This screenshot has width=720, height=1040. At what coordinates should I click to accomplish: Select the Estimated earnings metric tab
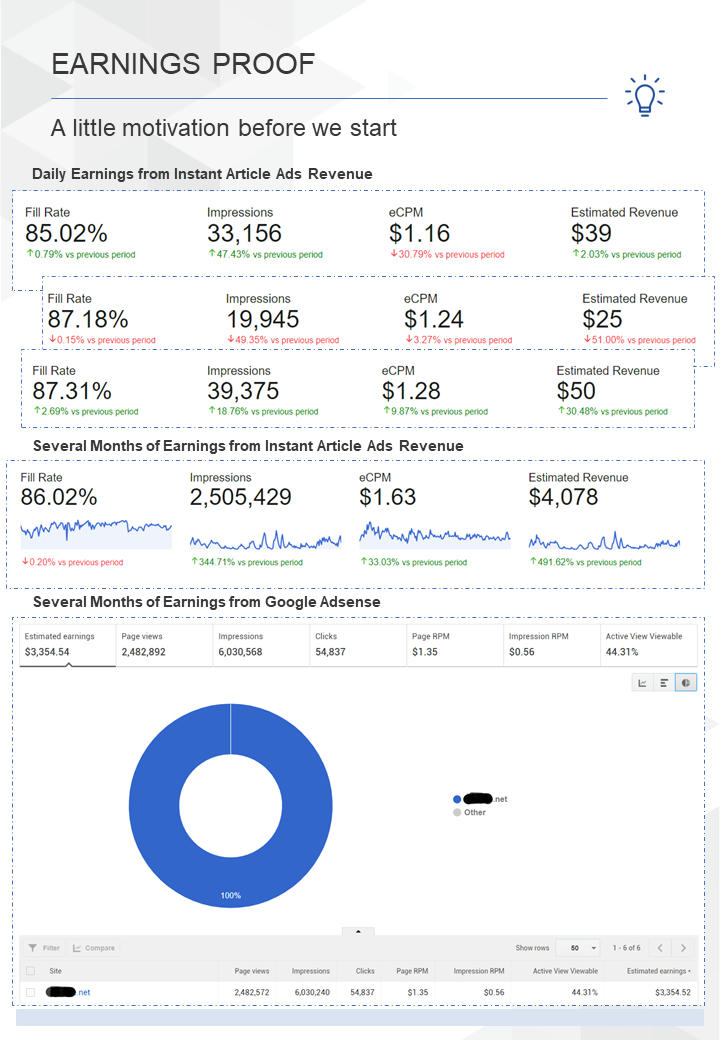68,644
